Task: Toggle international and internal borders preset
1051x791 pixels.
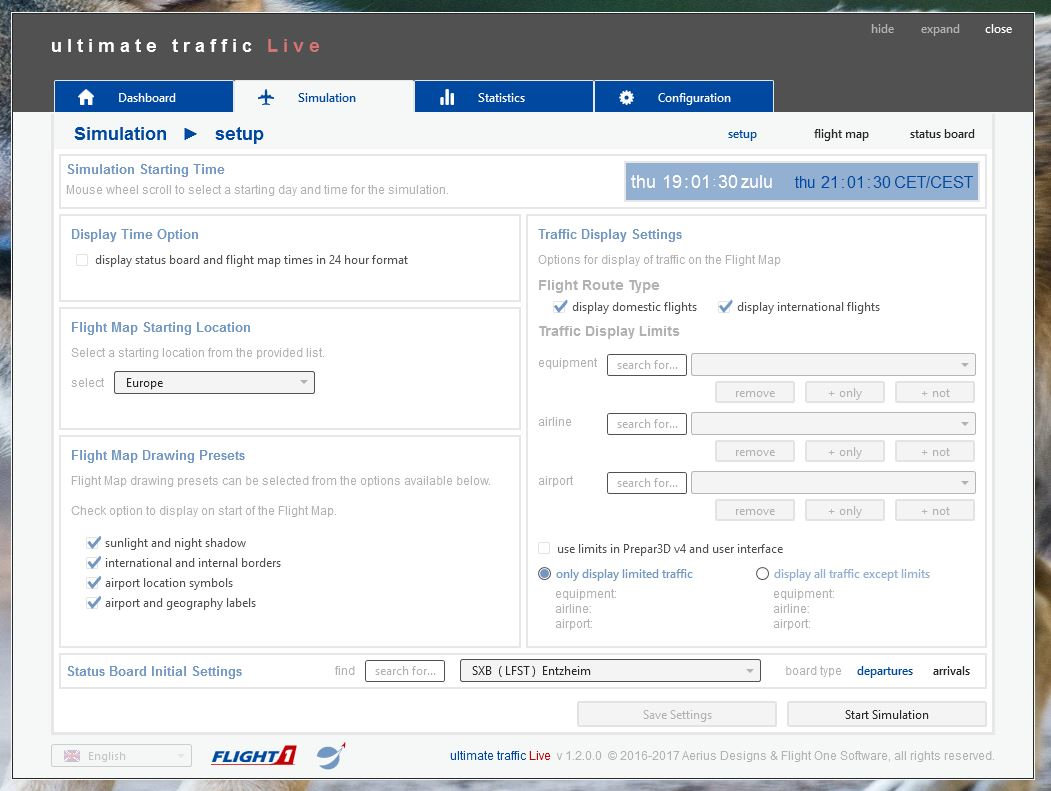Action: pyautogui.click(x=94, y=563)
